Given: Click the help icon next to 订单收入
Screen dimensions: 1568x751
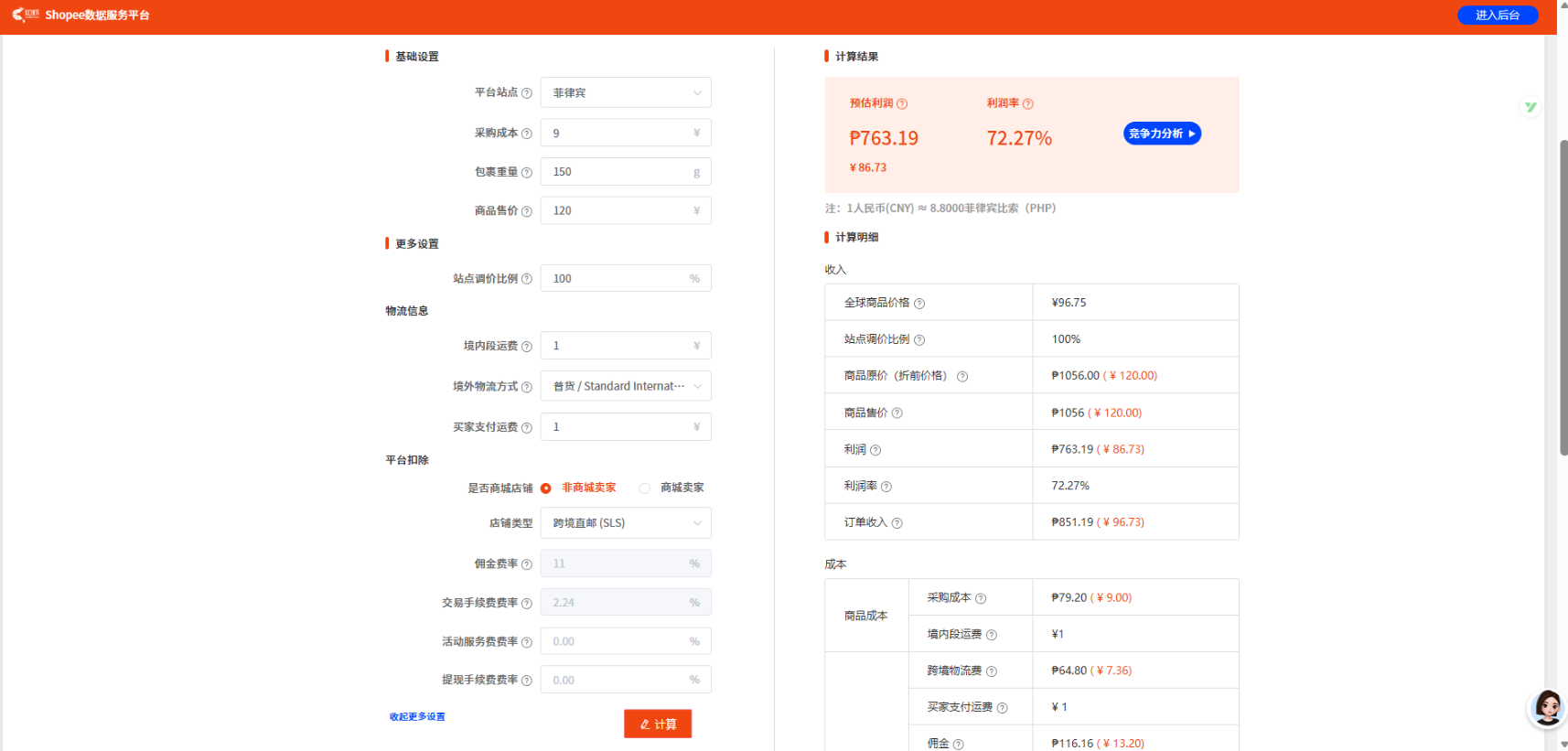Looking at the screenshot, I should click(897, 523).
